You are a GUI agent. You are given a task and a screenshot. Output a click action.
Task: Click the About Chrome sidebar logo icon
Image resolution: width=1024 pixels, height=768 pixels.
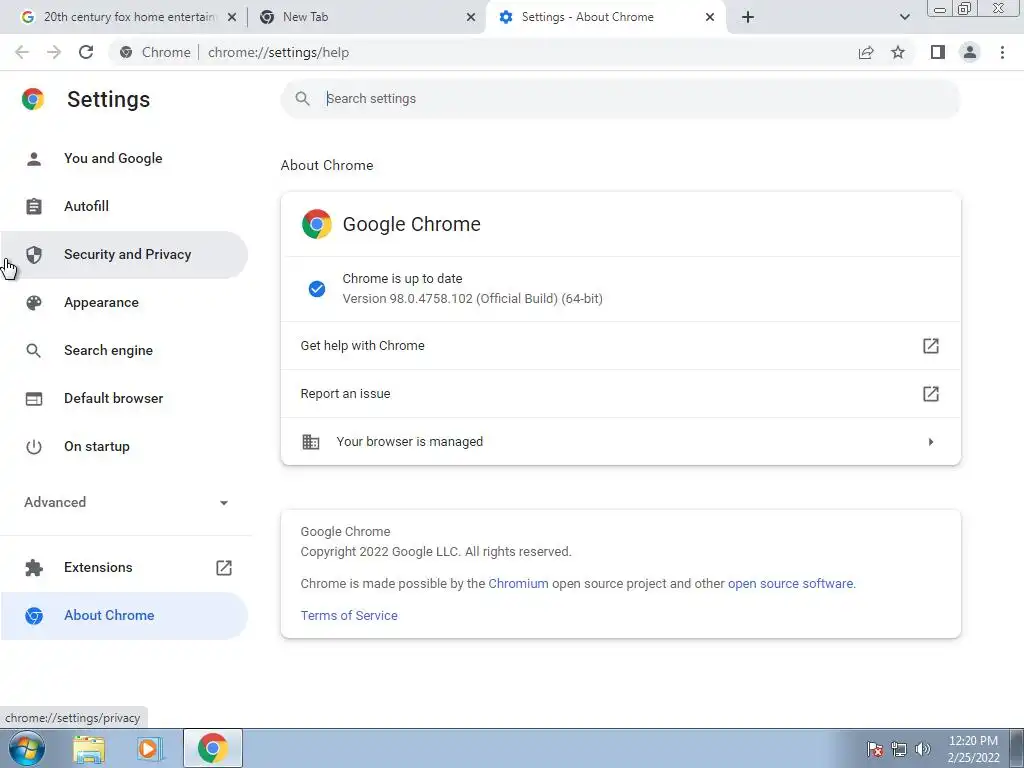point(34,616)
